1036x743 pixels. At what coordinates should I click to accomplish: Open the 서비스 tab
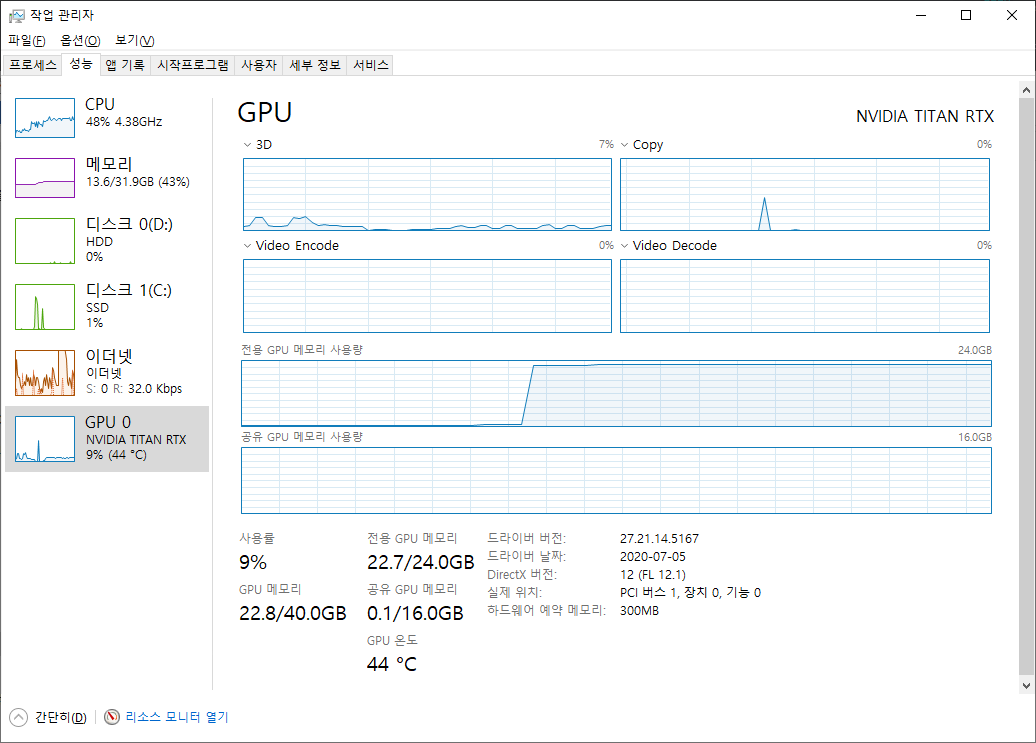click(371, 65)
